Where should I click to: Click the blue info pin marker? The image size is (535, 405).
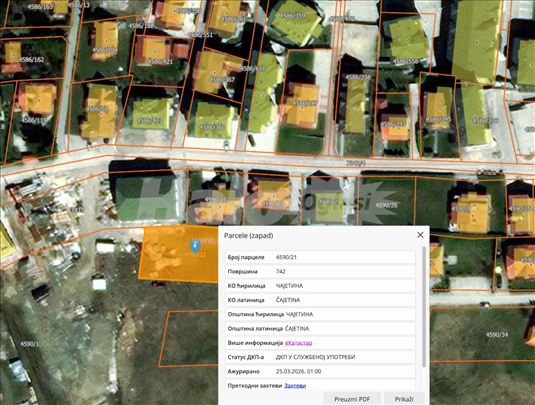(x=194, y=246)
